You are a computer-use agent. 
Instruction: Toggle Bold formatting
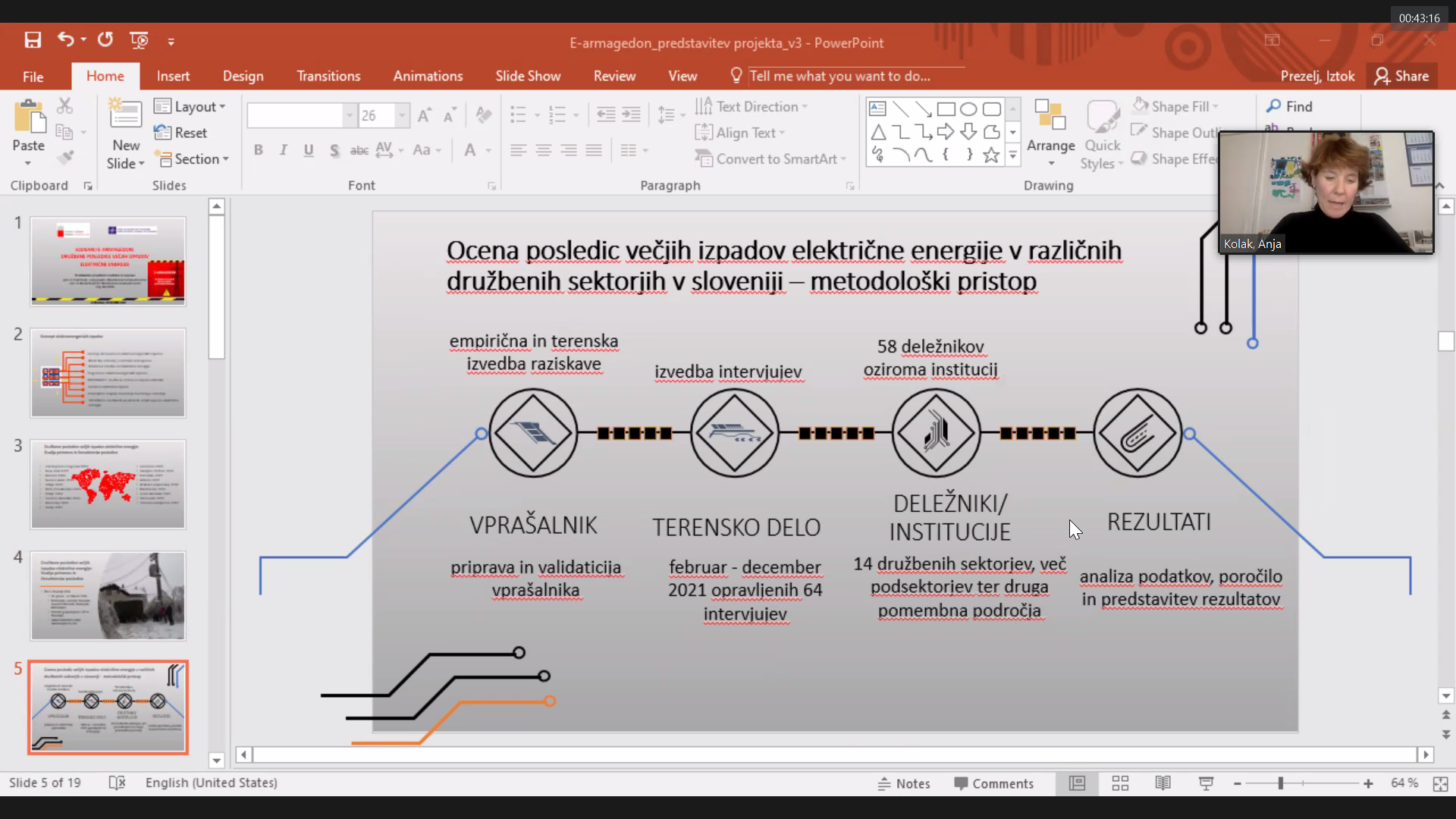click(259, 150)
